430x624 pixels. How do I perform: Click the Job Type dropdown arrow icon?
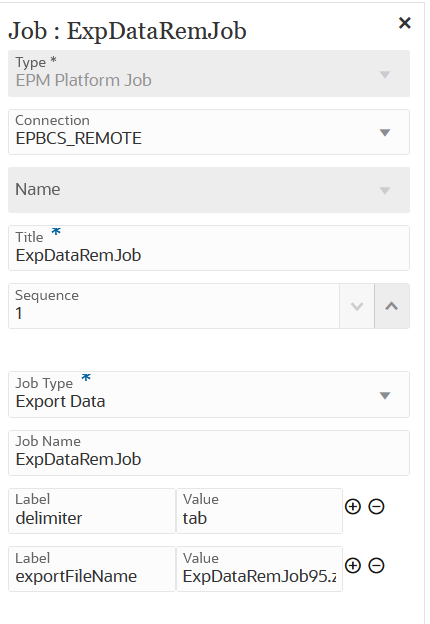point(385,396)
